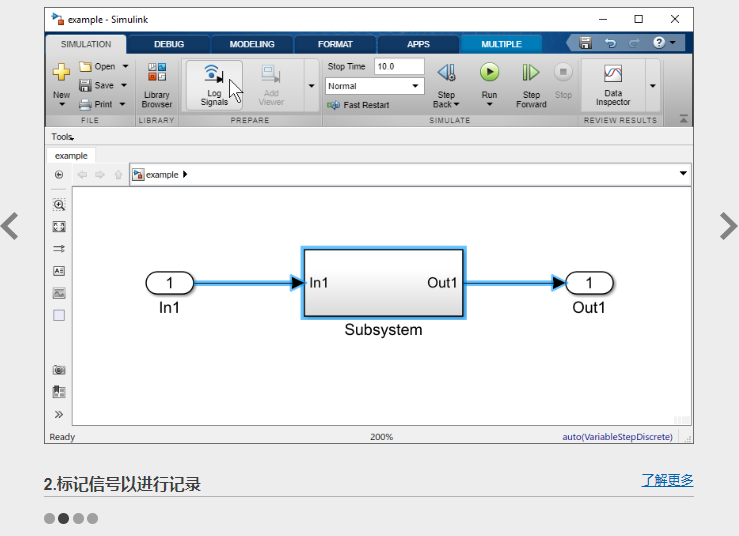Screen dimensions: 739x536
Task: Open the Data Inspector
Action: [613, 85]
